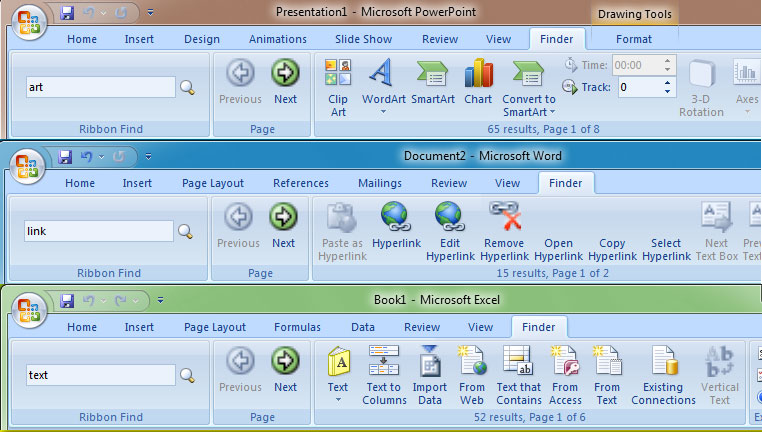This screenshot has height=433, width=762.
Task: Click Edit Hyperlink in Word results
Action: 450,232
